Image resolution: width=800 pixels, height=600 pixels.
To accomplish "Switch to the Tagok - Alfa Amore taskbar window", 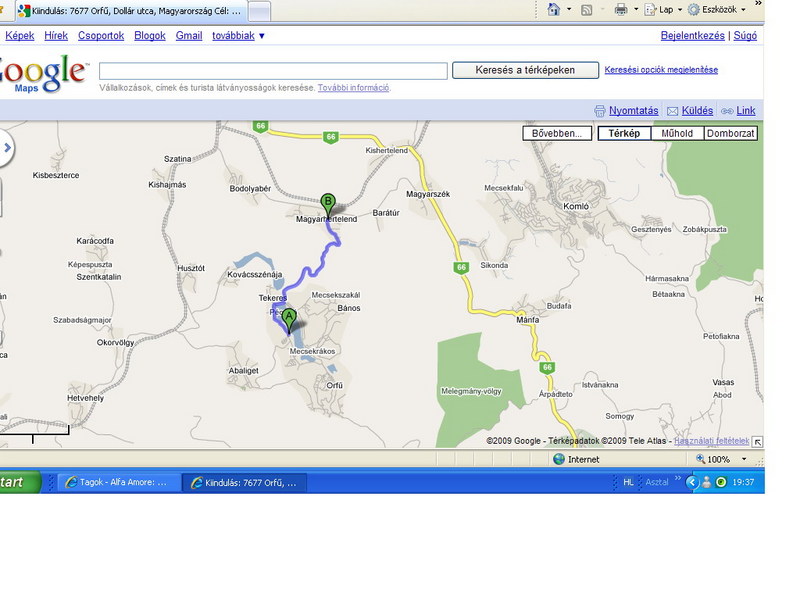I will coord(116,482).
